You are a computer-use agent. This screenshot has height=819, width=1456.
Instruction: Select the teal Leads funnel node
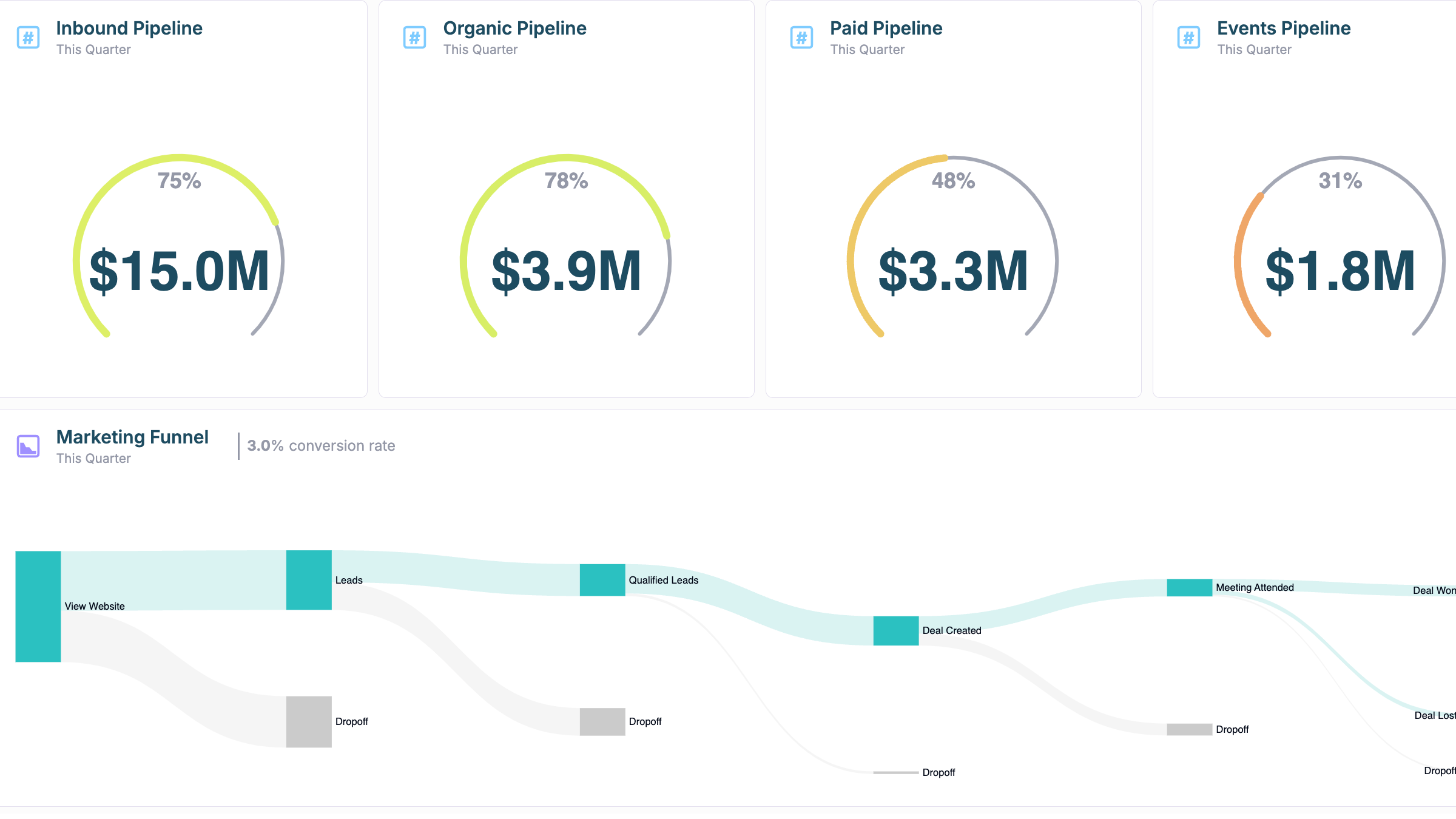click(309, 580)
